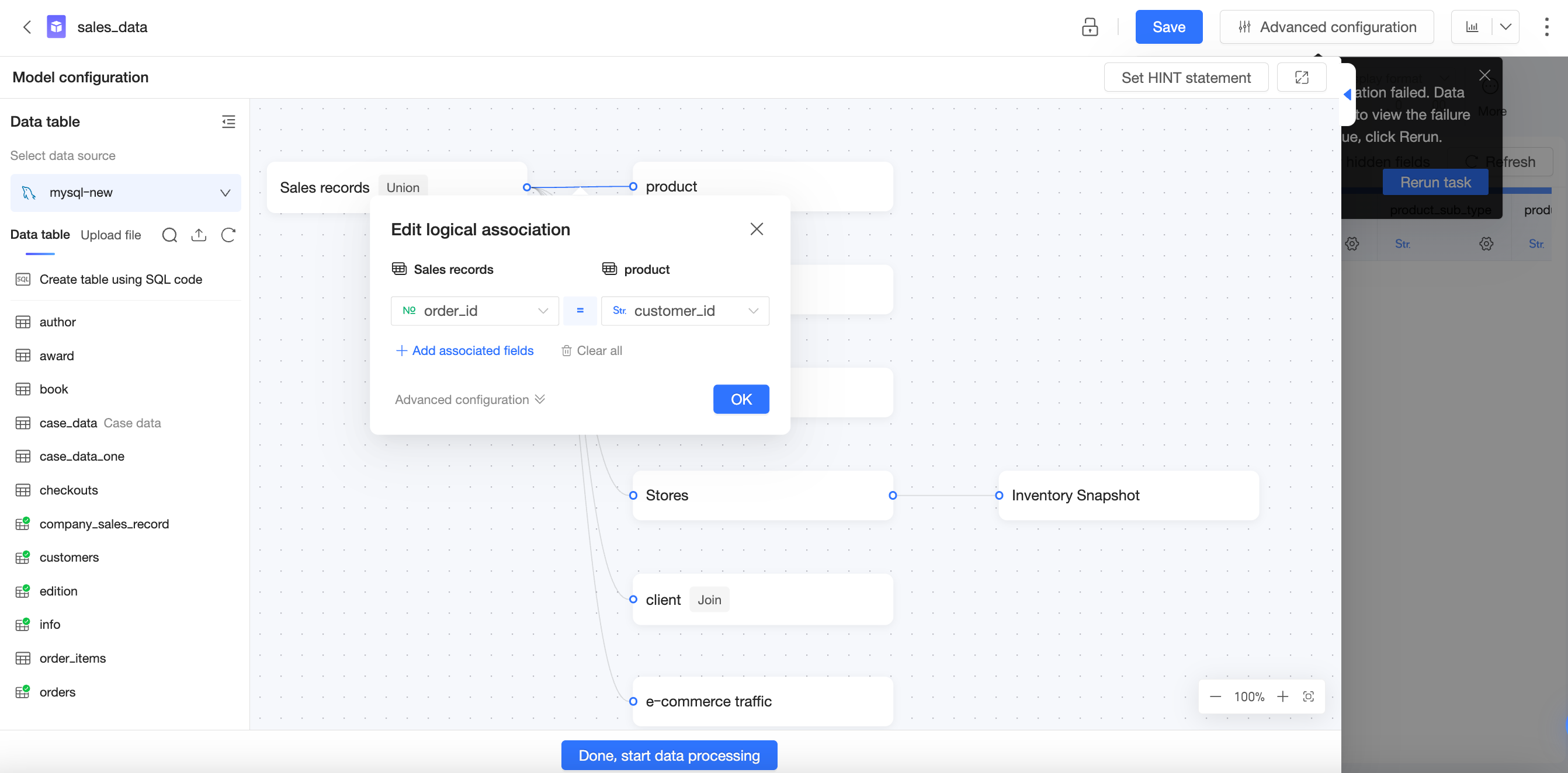1568x773 pixels.
Task: Go back using the back arrow
Action: [27, 27]
